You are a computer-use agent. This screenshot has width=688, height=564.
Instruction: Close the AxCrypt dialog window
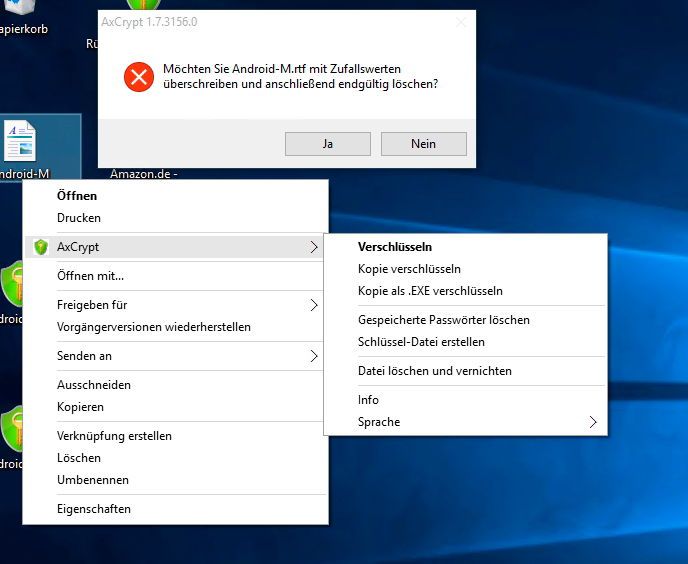click(461, 22)
